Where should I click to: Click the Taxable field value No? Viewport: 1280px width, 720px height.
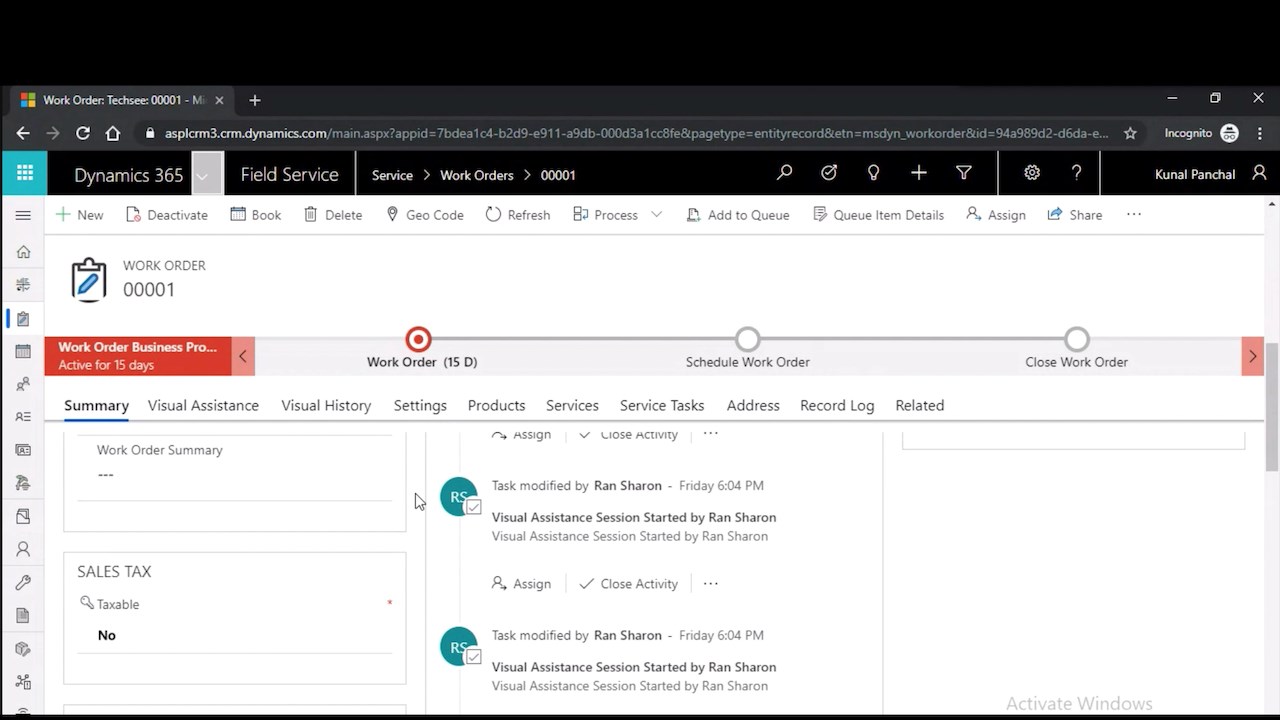pyautogui.click(x=107, y=635)
